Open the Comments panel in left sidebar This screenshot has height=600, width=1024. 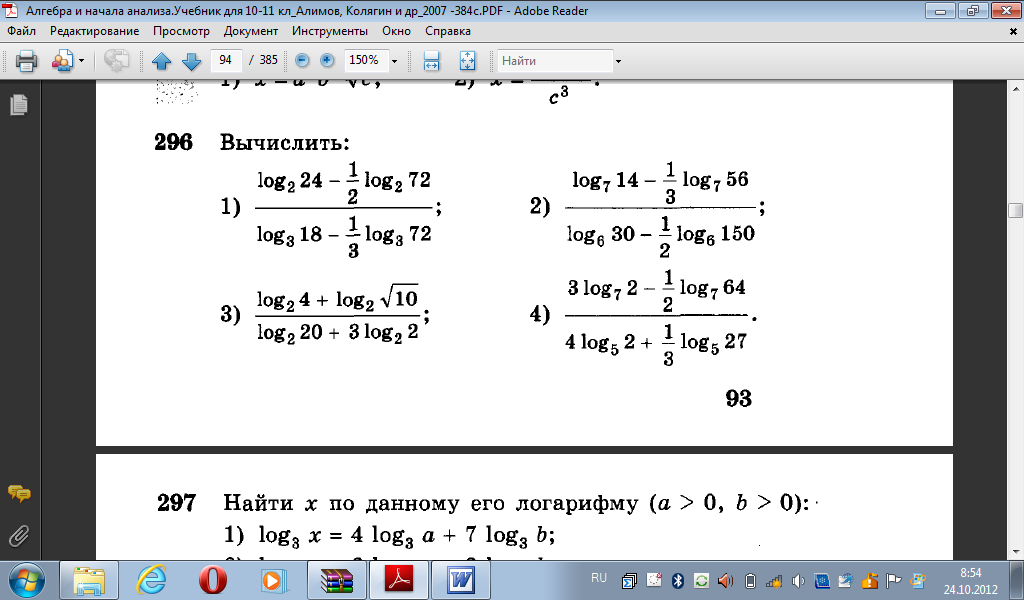[19, 494]
